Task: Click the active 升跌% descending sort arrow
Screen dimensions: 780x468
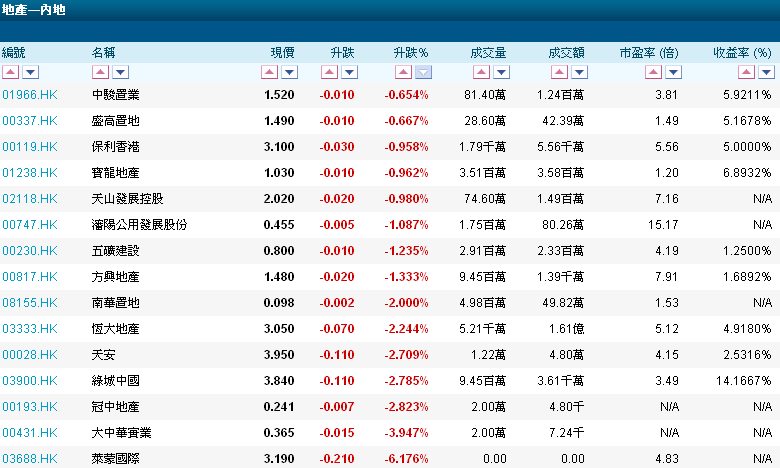Action: 423,72
